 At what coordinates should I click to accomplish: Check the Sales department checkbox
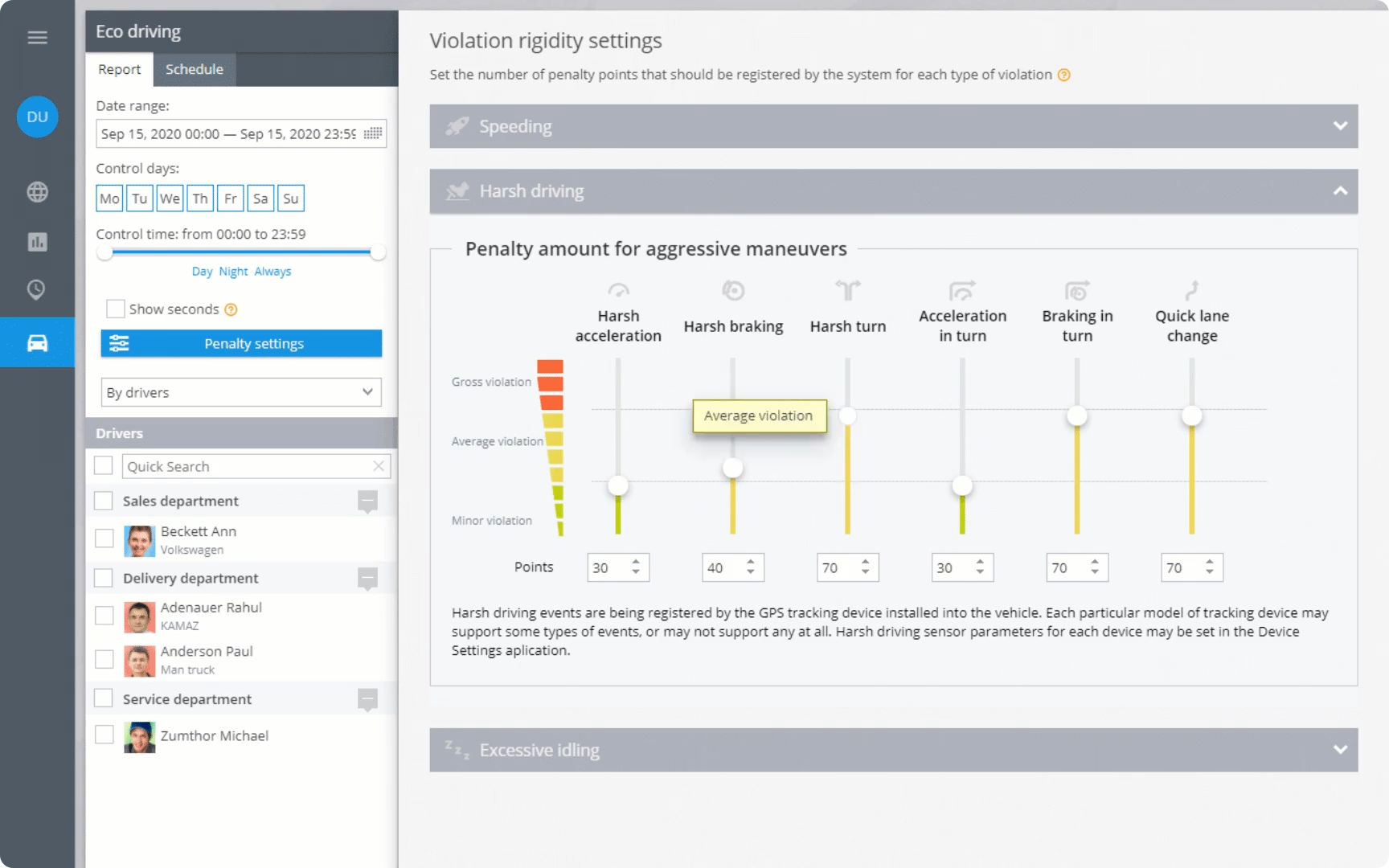103,501
